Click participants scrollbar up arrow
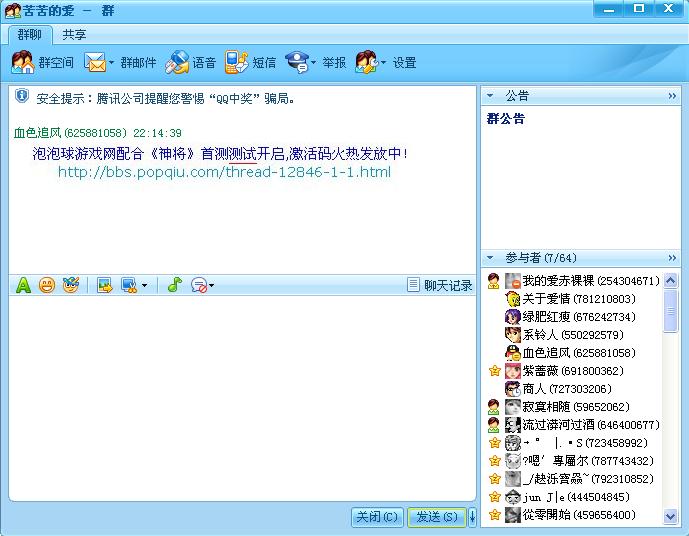 (671, 280)
